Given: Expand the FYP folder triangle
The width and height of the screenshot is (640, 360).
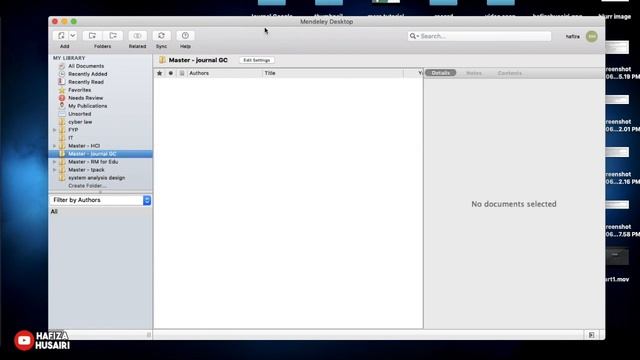Looking at the screenshot, I should pos(54,130).
